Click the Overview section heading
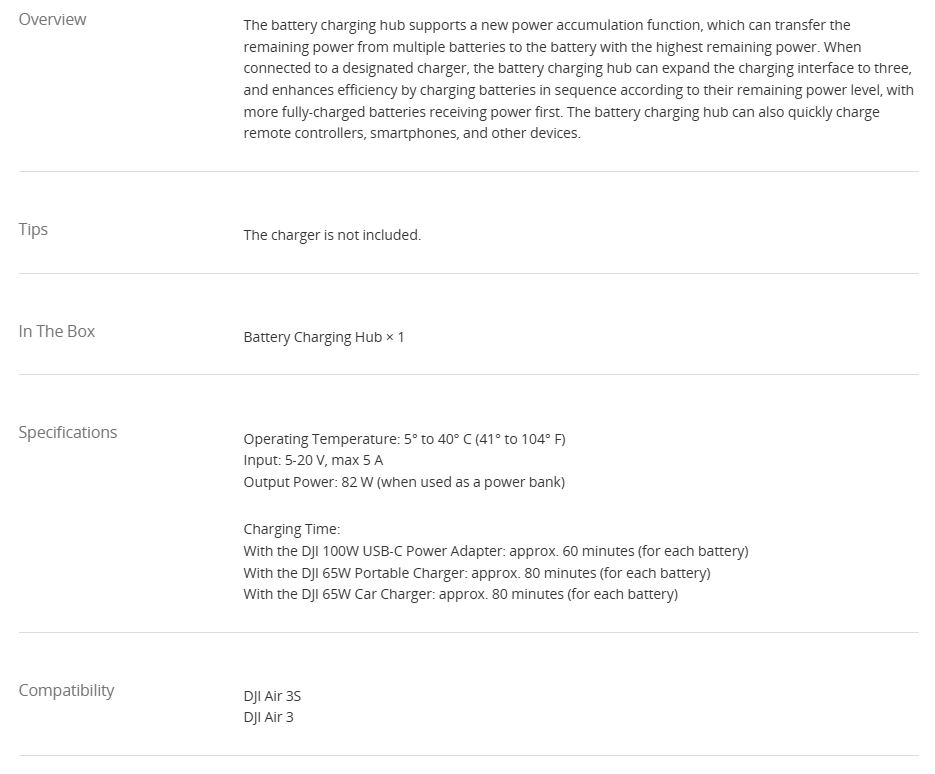This screenshot has width=935, height=774. click(x=52, y=19)
